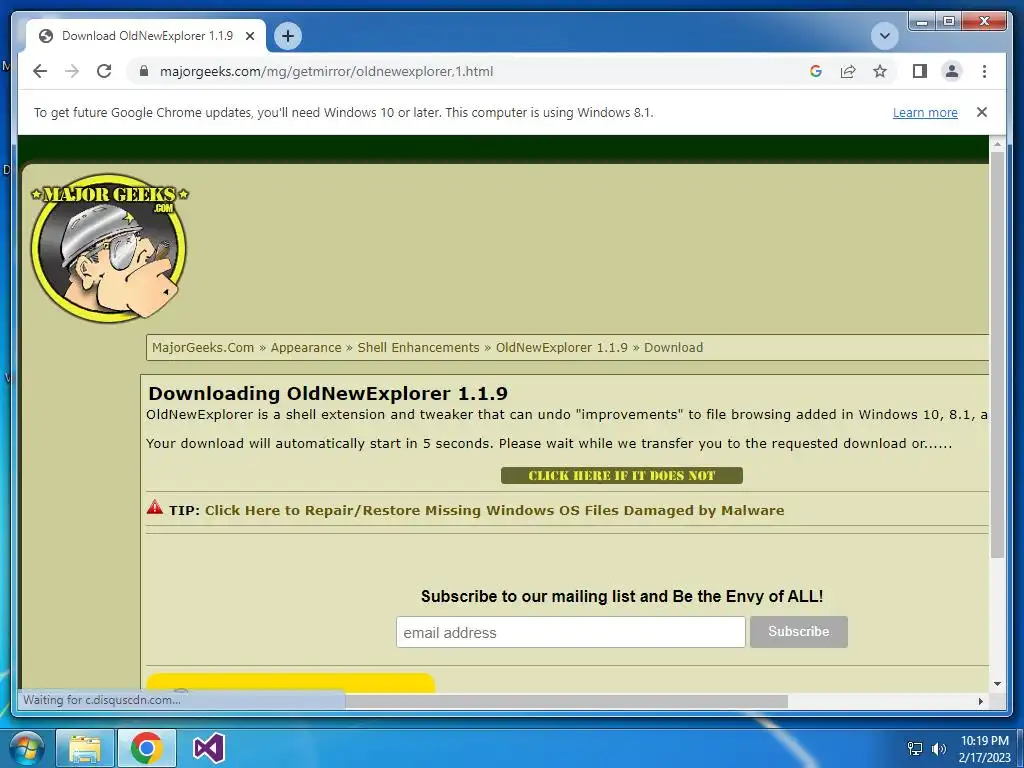Go back to the previous page
The image size is (1024, 768).
click(x=40, y=71)
